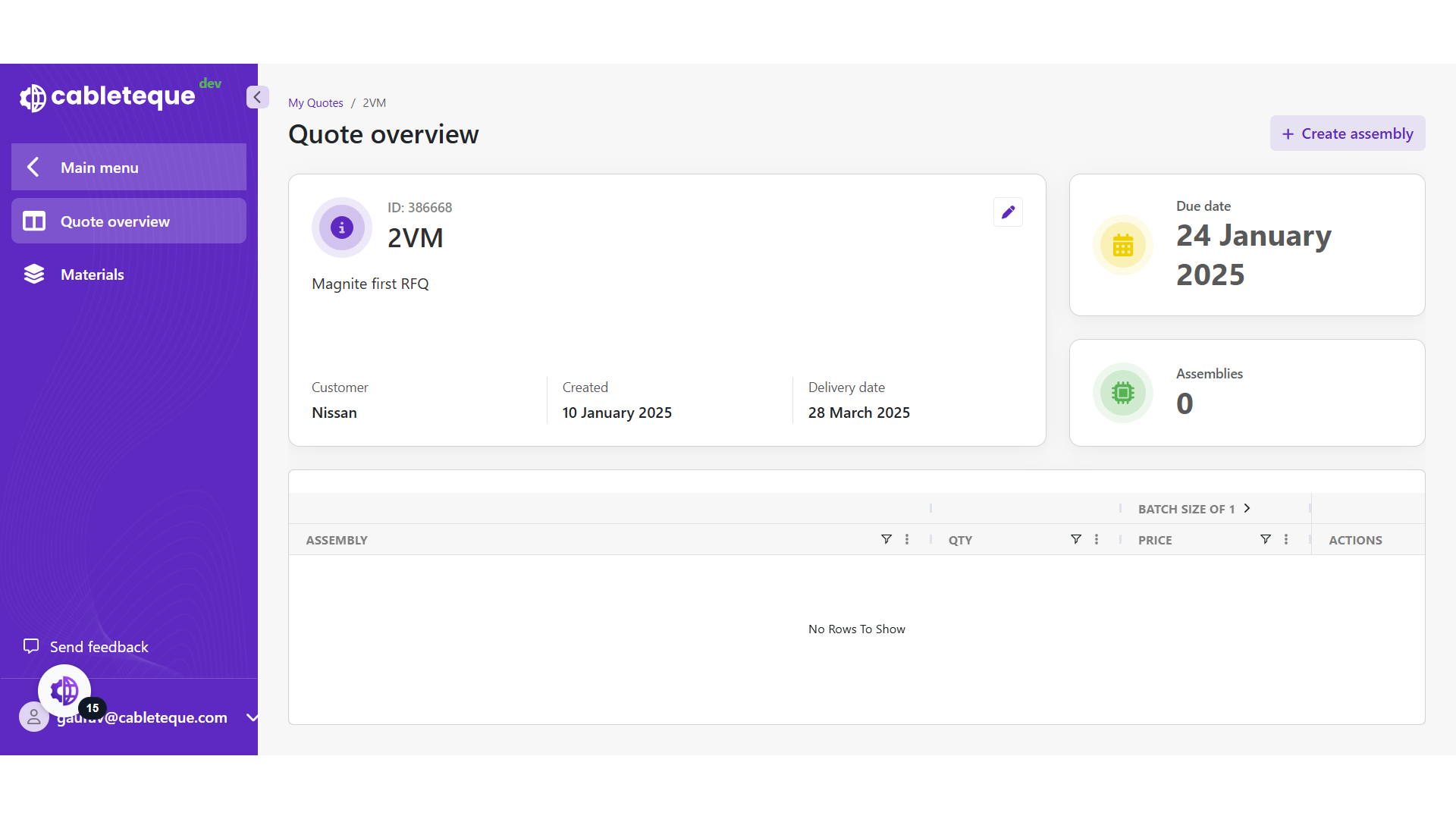Image resolution: width=1456 pixels, height=819 pixels.
Task: Click the cableteque logo in sidebar
Action: click(x=108, y=96)
